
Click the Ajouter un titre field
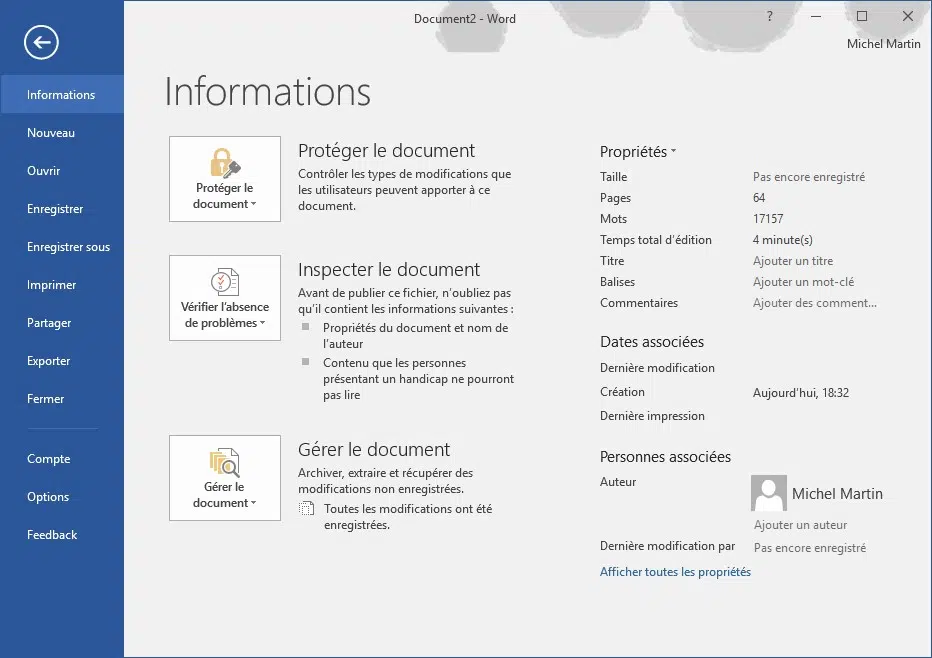point(793,261)
